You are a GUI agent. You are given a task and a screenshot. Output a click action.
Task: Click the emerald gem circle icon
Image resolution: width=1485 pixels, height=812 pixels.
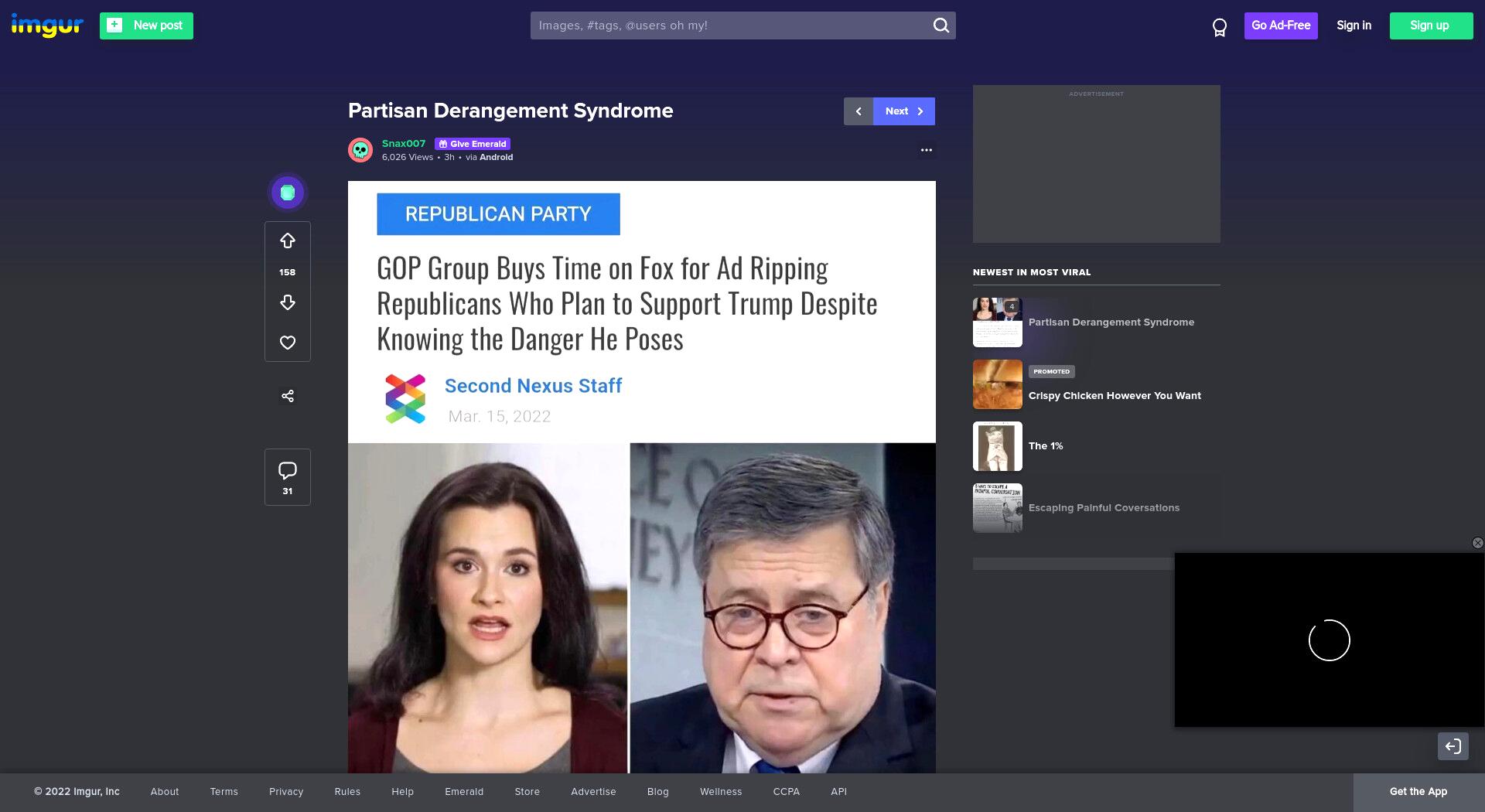click(288, 193)
